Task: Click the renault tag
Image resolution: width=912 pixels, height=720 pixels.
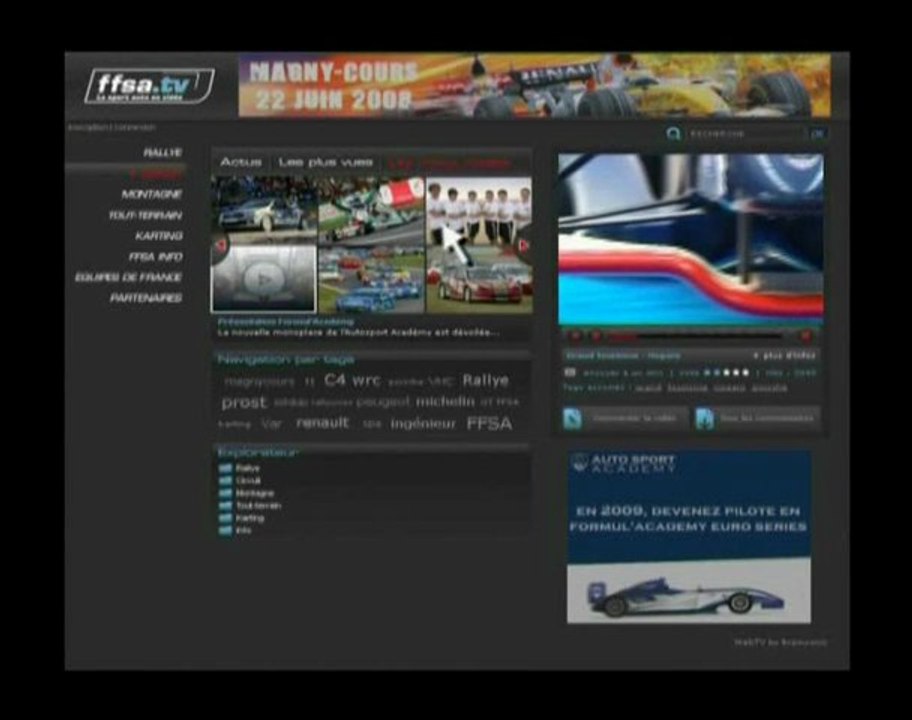Action: tap(323, 423)
